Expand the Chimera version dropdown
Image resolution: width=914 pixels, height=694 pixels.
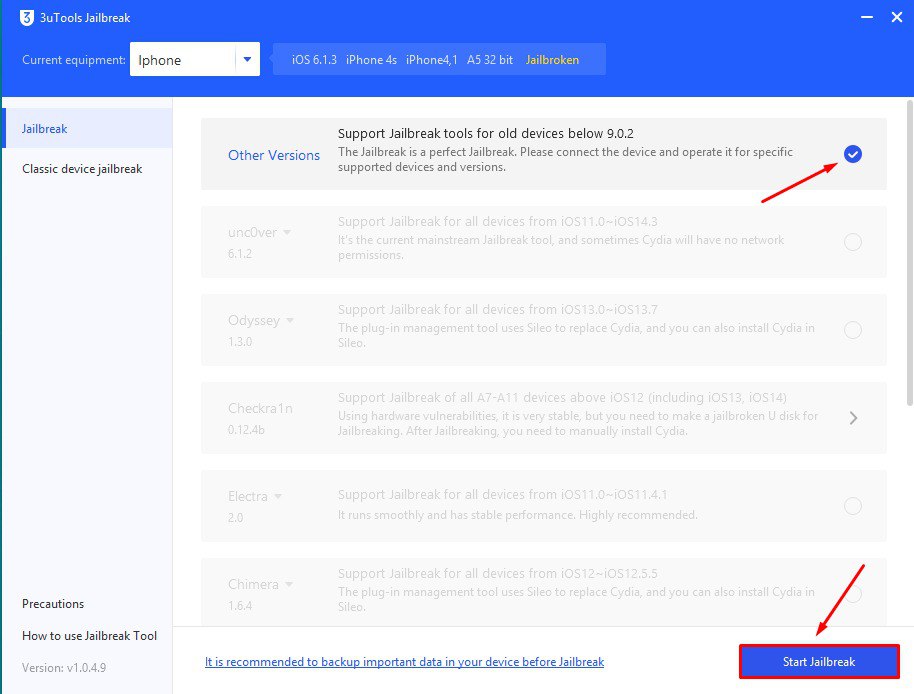(289, 584)
